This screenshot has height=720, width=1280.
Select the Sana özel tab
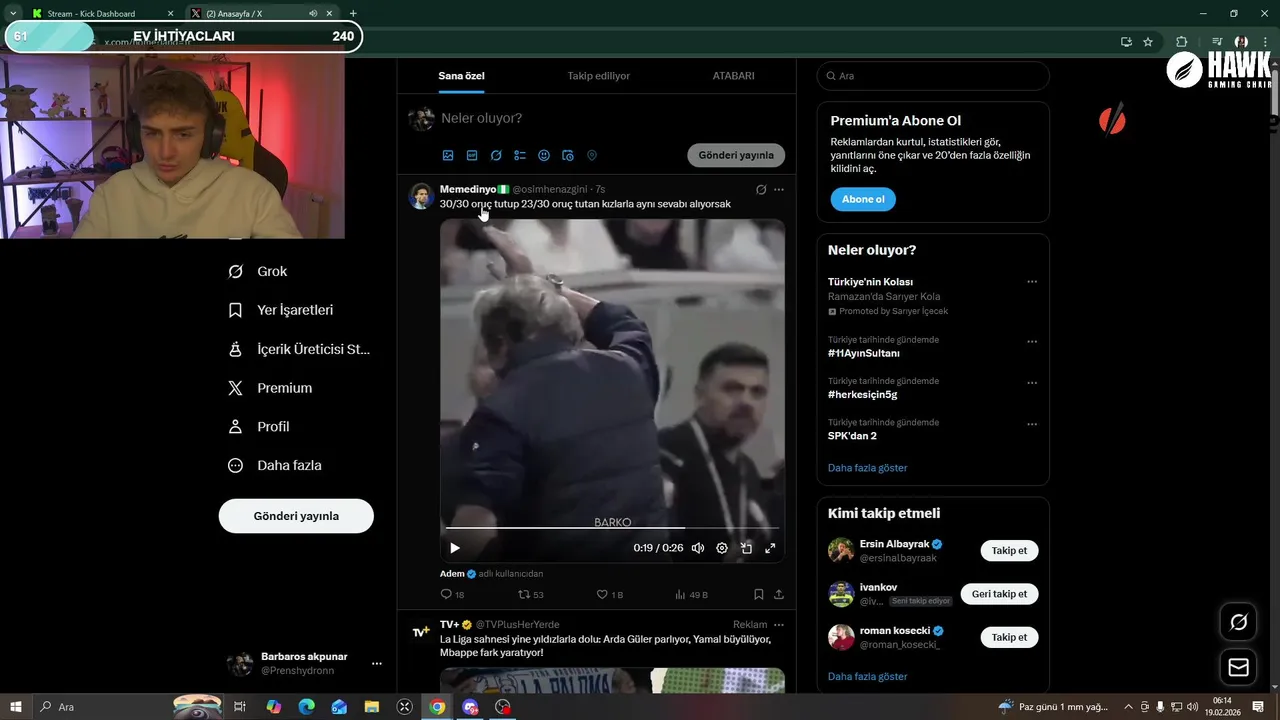point(461,76)
